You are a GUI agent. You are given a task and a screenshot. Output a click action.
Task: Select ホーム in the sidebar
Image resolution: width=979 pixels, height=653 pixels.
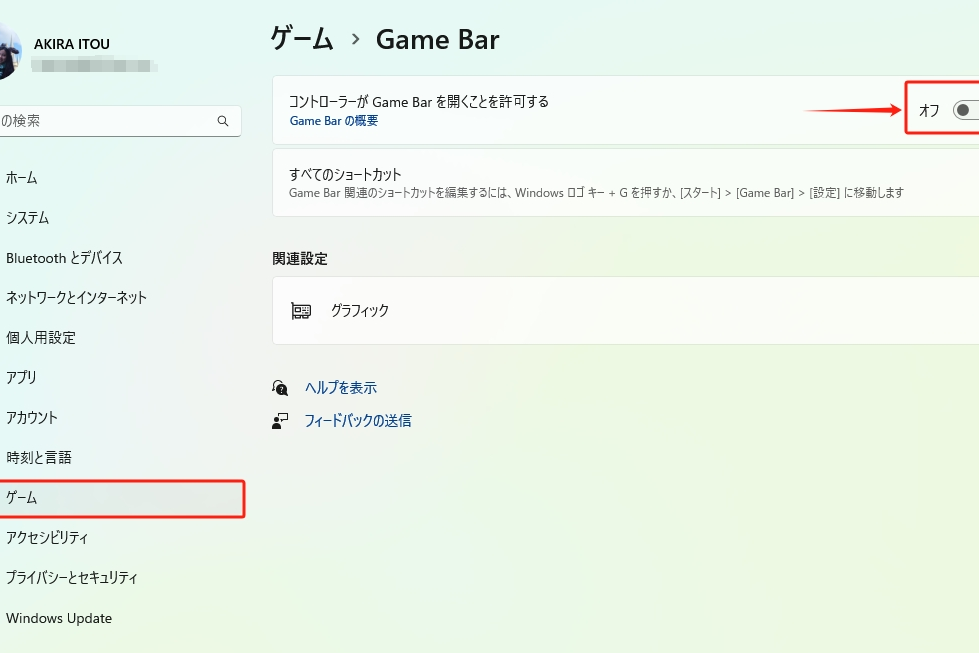click(x=22, y=178)
